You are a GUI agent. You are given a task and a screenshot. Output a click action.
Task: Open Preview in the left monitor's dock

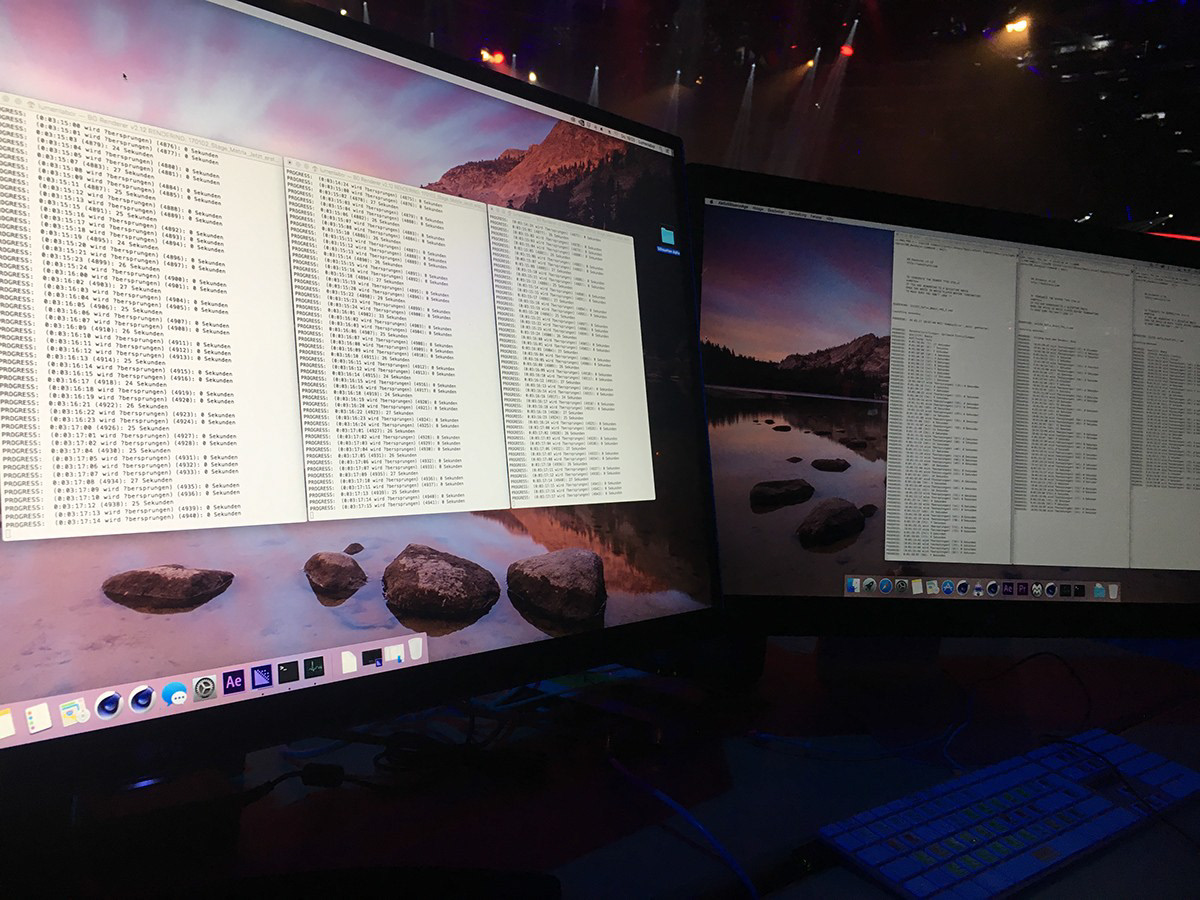pos(73,712)
